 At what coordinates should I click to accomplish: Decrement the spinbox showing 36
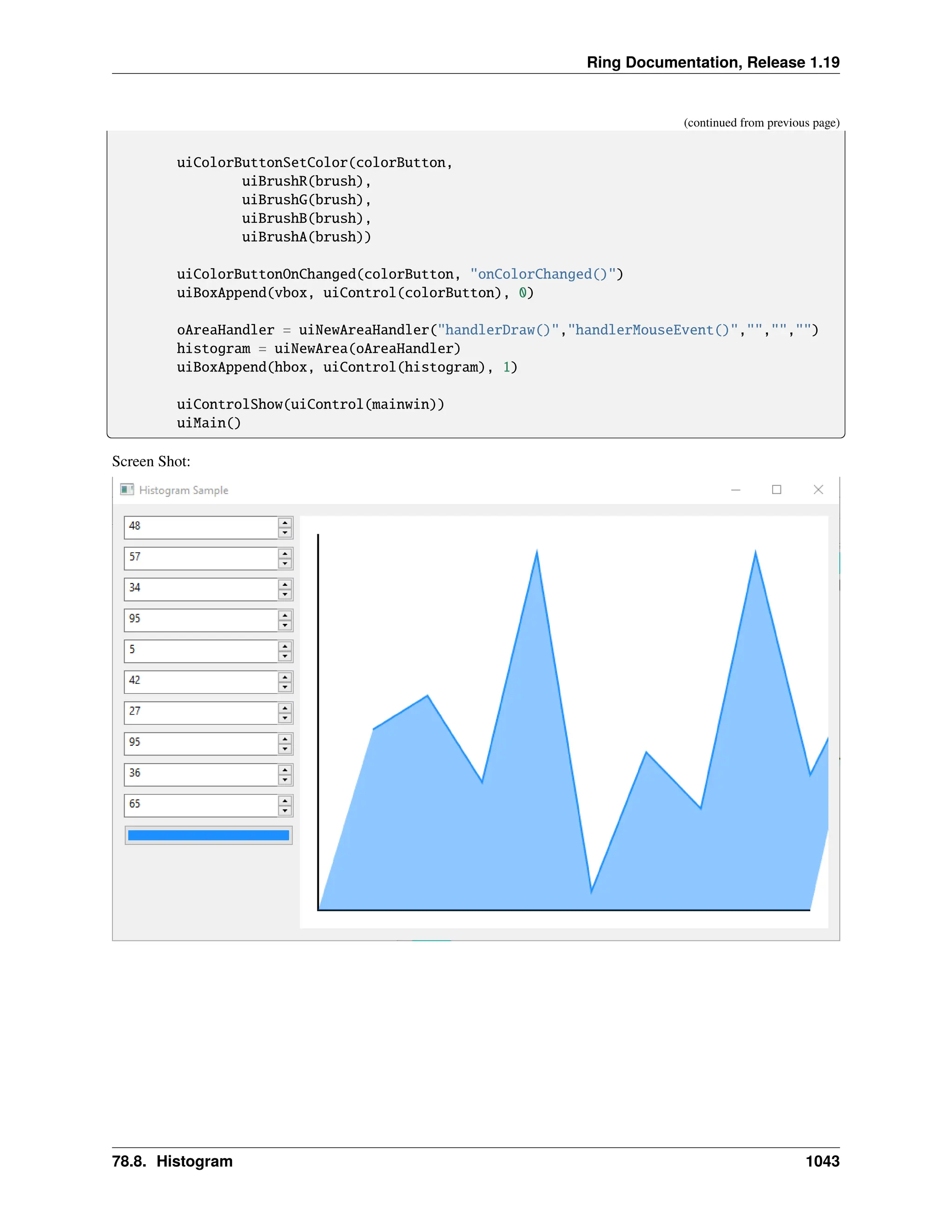(x=285, y=780)
